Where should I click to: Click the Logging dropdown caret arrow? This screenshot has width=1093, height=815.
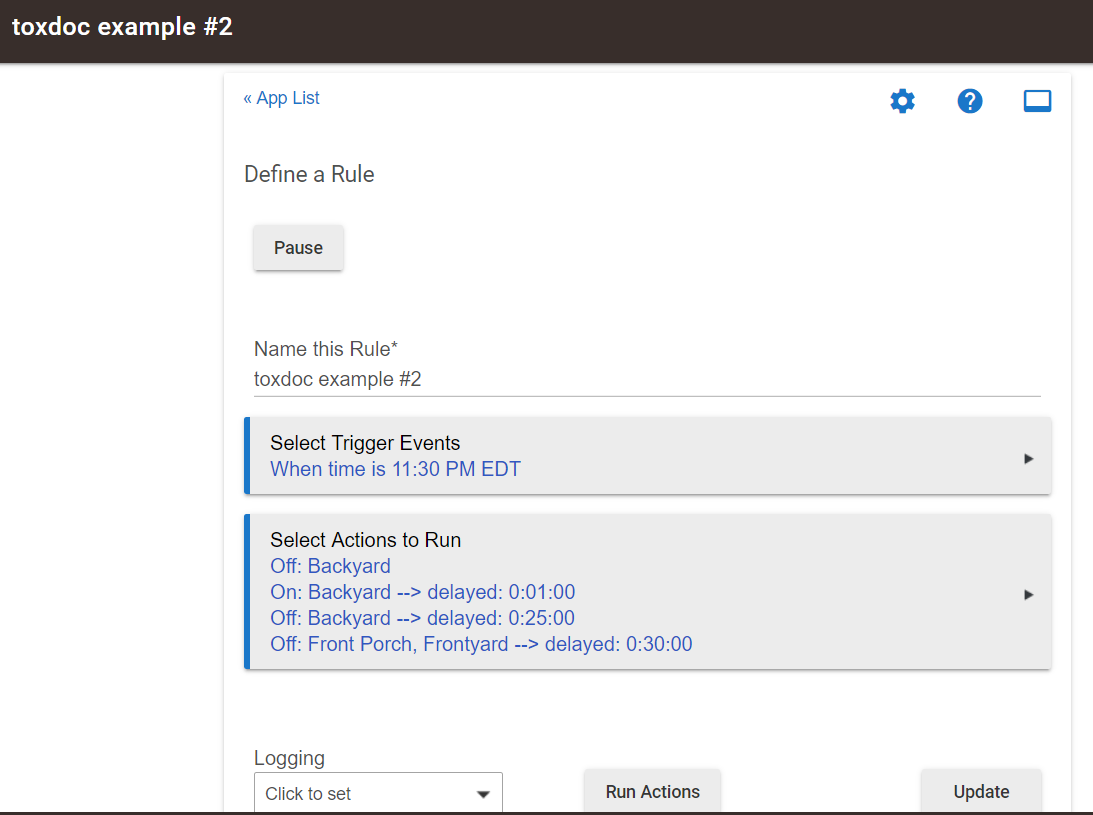(x=483, y=794)
